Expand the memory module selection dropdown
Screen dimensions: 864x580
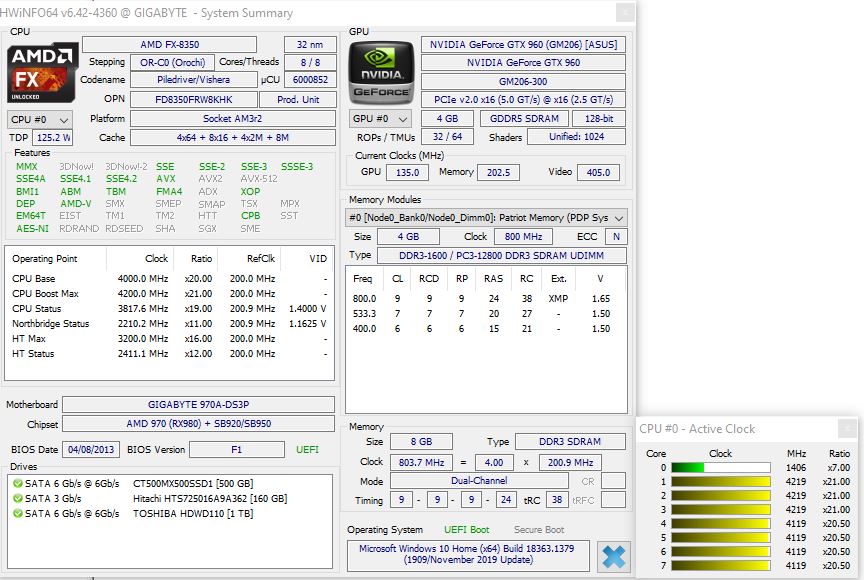click(x=486, y=218)
